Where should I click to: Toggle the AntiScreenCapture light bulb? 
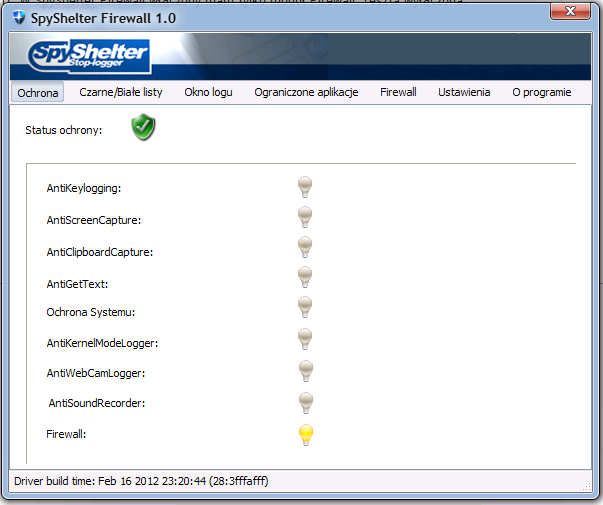pos(305,217)
